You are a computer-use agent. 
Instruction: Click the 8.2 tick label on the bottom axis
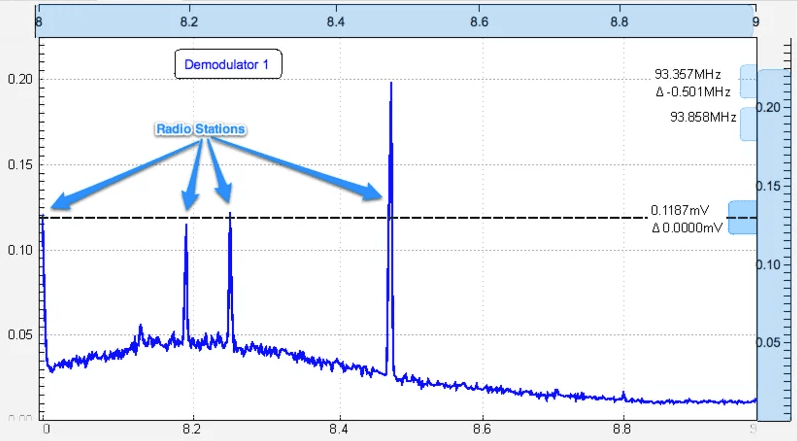coord(193,428)
